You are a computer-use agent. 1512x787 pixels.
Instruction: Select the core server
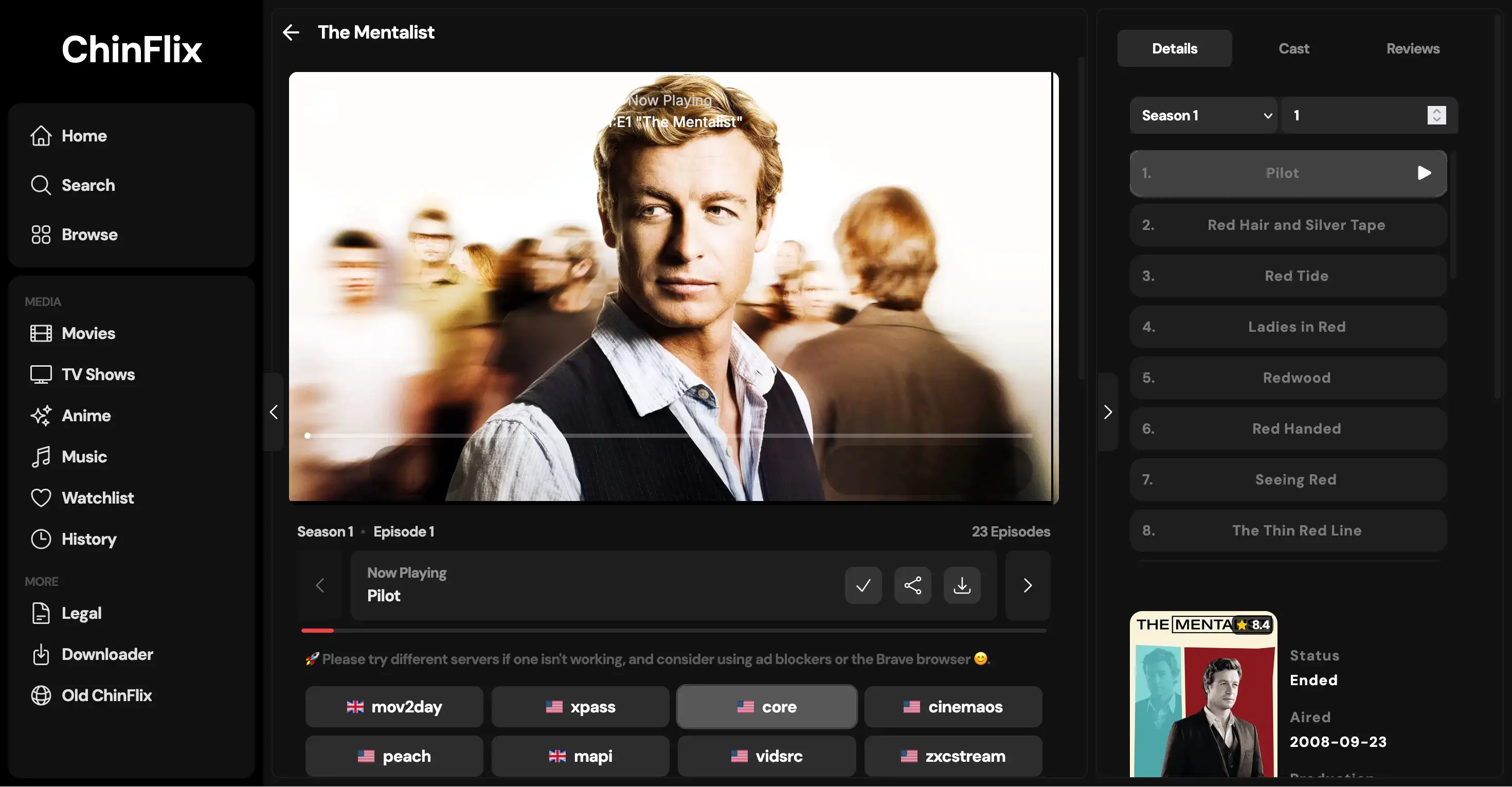coord(767,707)
